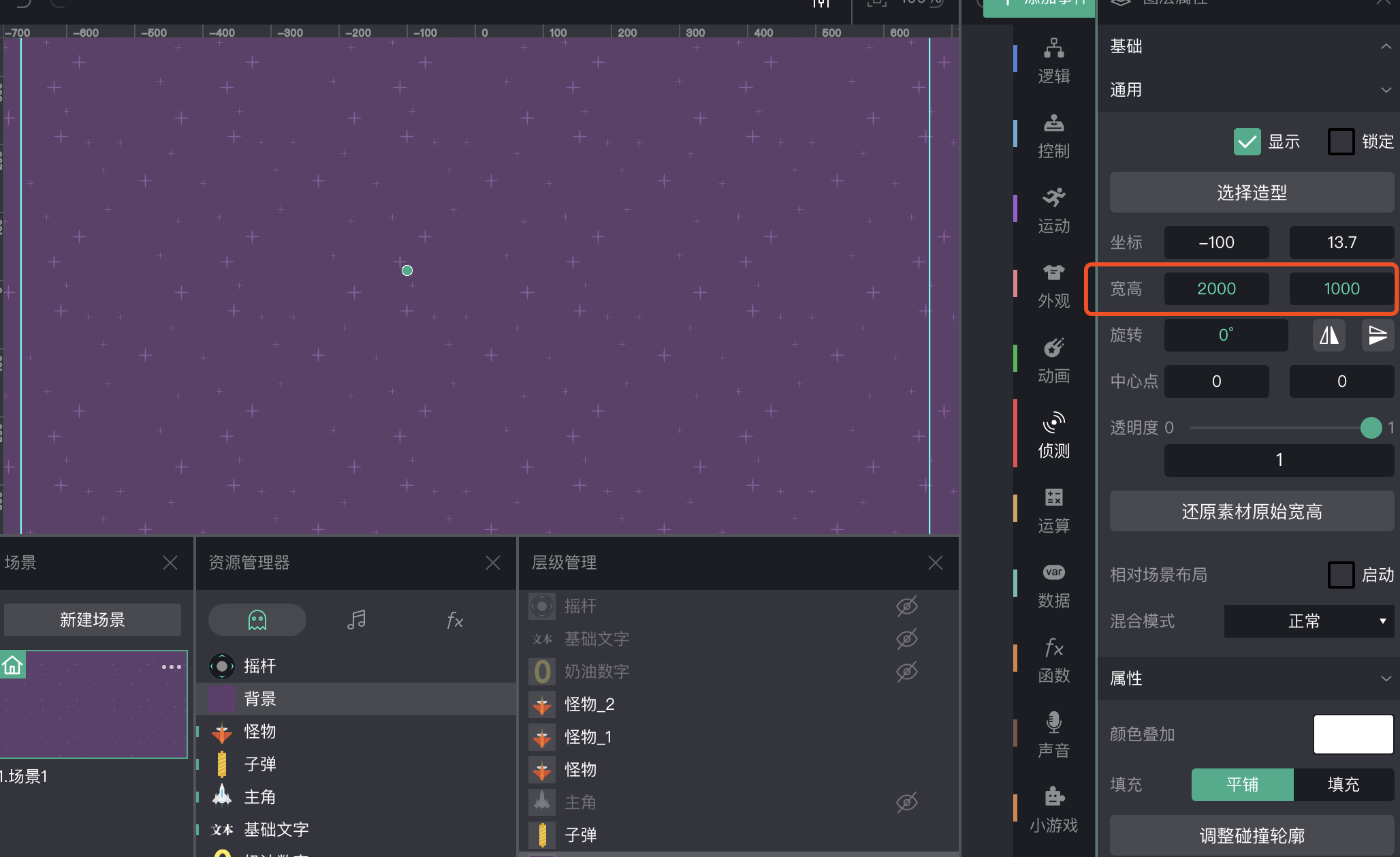
Task: Click the transparency slider handle
Action: tap(1371, 428)
